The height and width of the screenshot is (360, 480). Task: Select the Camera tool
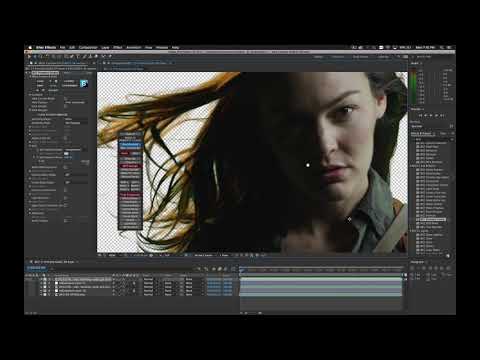(x=53, y=57)
